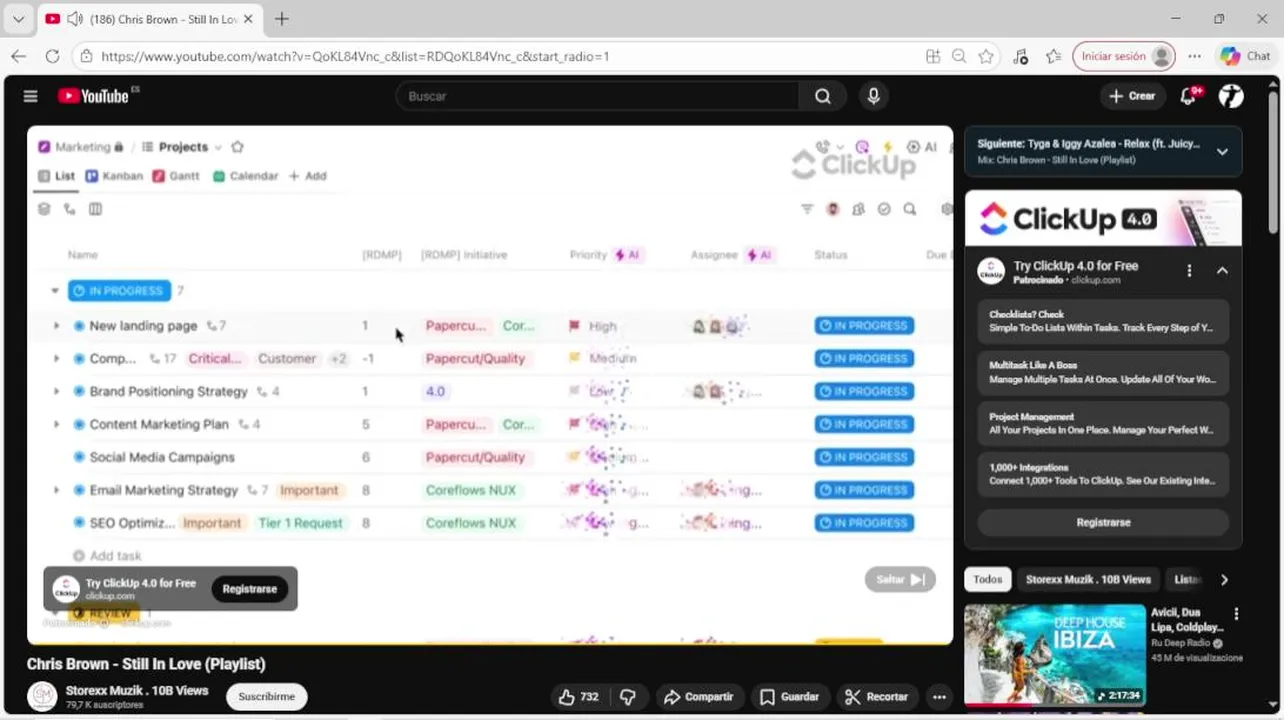
Task: Save video with Guardar button
Action: point(789,697)
